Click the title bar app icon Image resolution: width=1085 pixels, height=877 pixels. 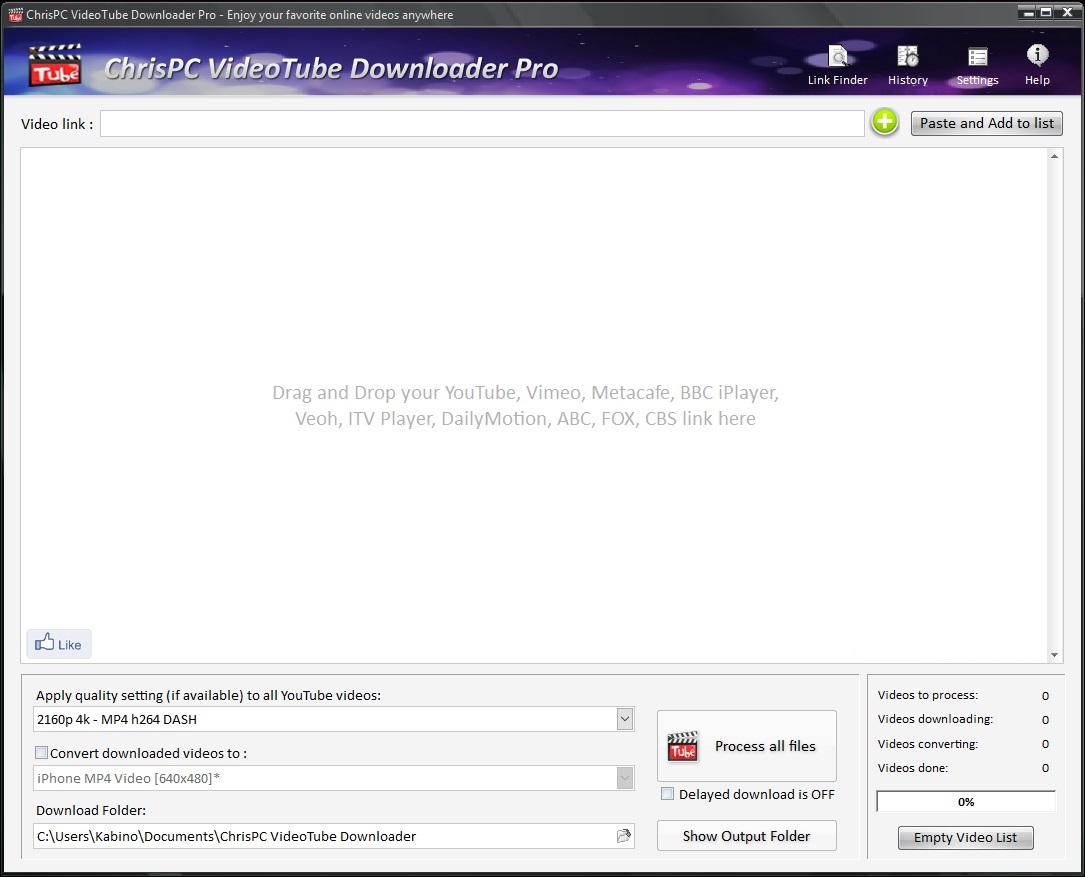point(15,14)
